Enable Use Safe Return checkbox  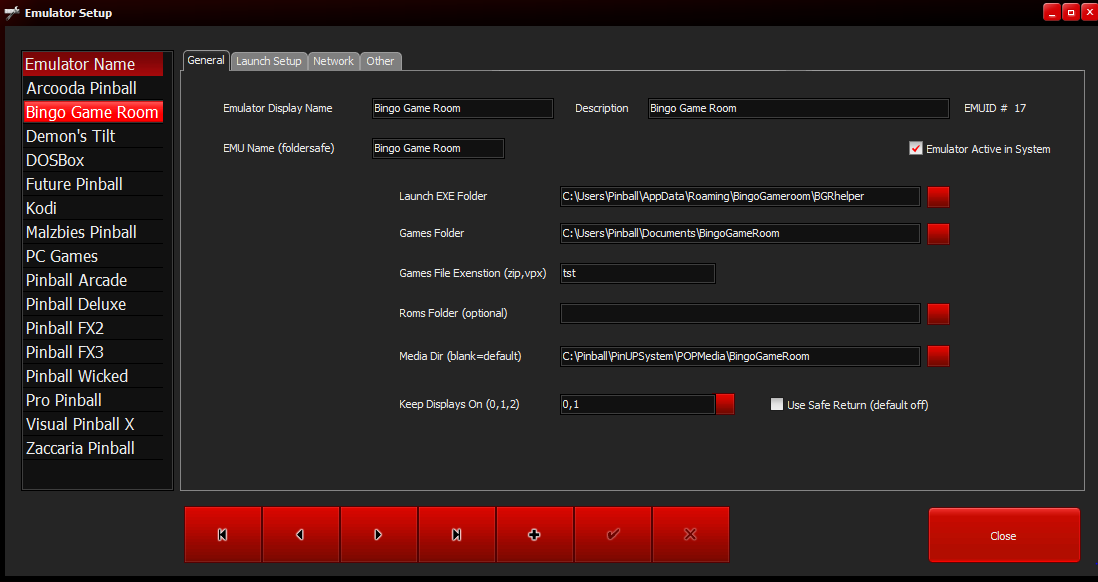[777, 405]
